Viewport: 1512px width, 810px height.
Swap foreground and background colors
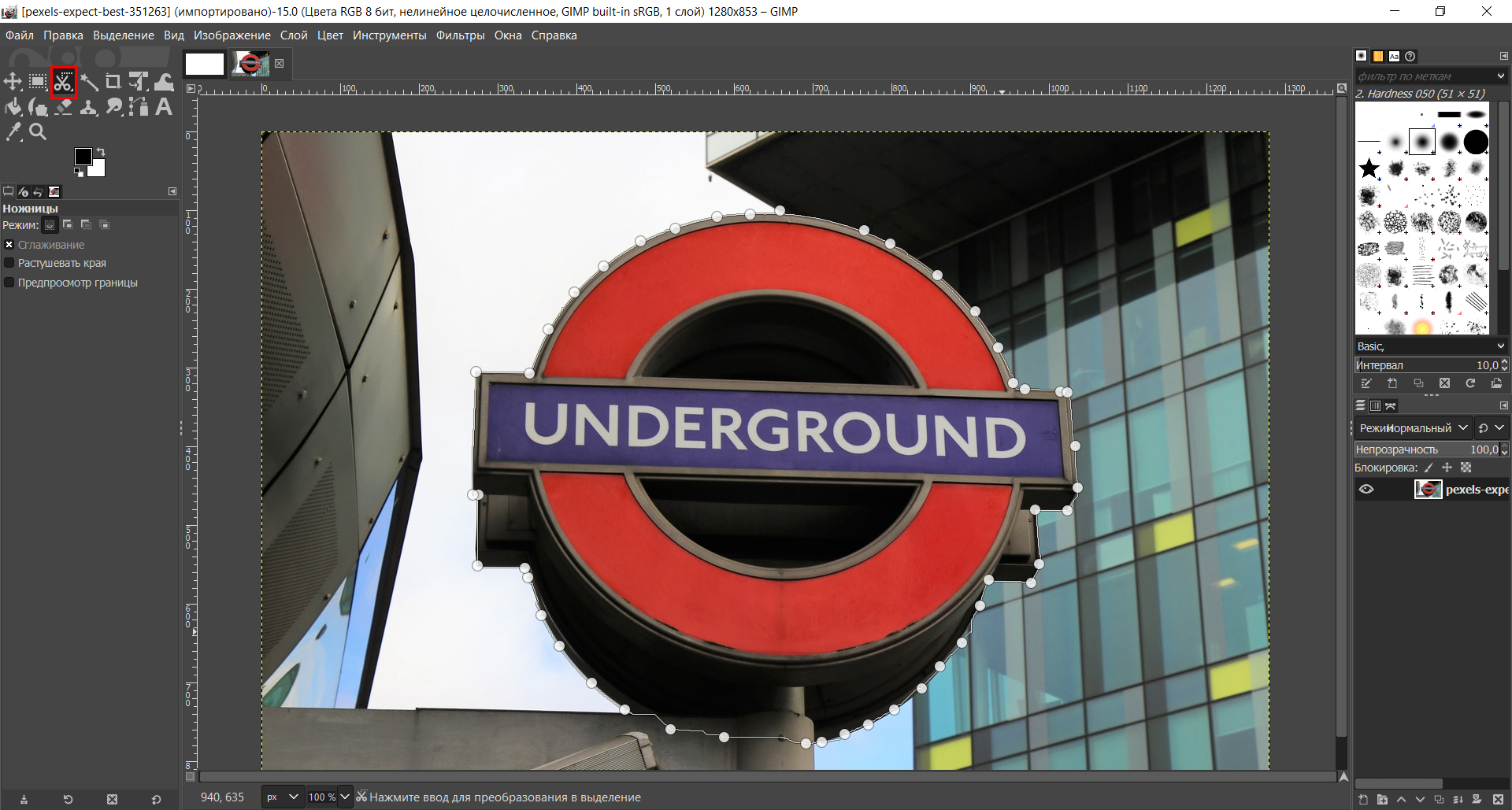point(101,152)
